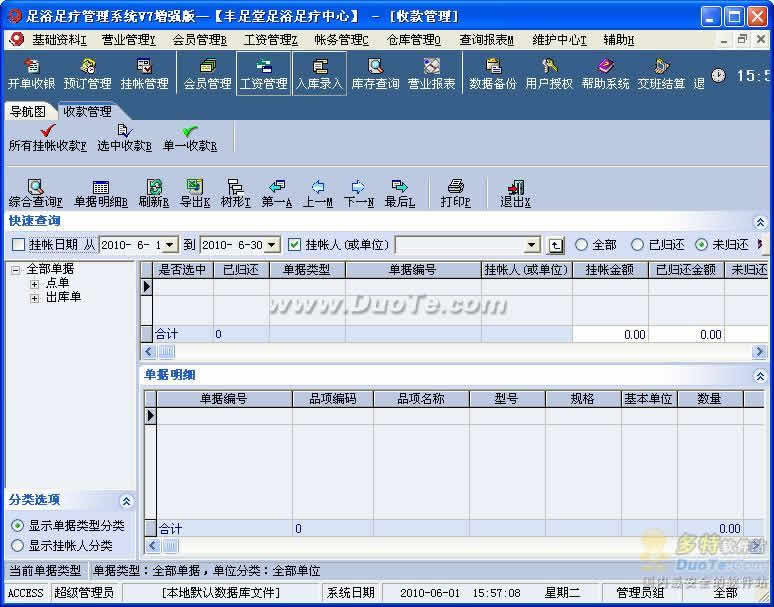Exit module via 退出 icon
The height and width of the screenshot is (607, 774).
click(515, 193)
